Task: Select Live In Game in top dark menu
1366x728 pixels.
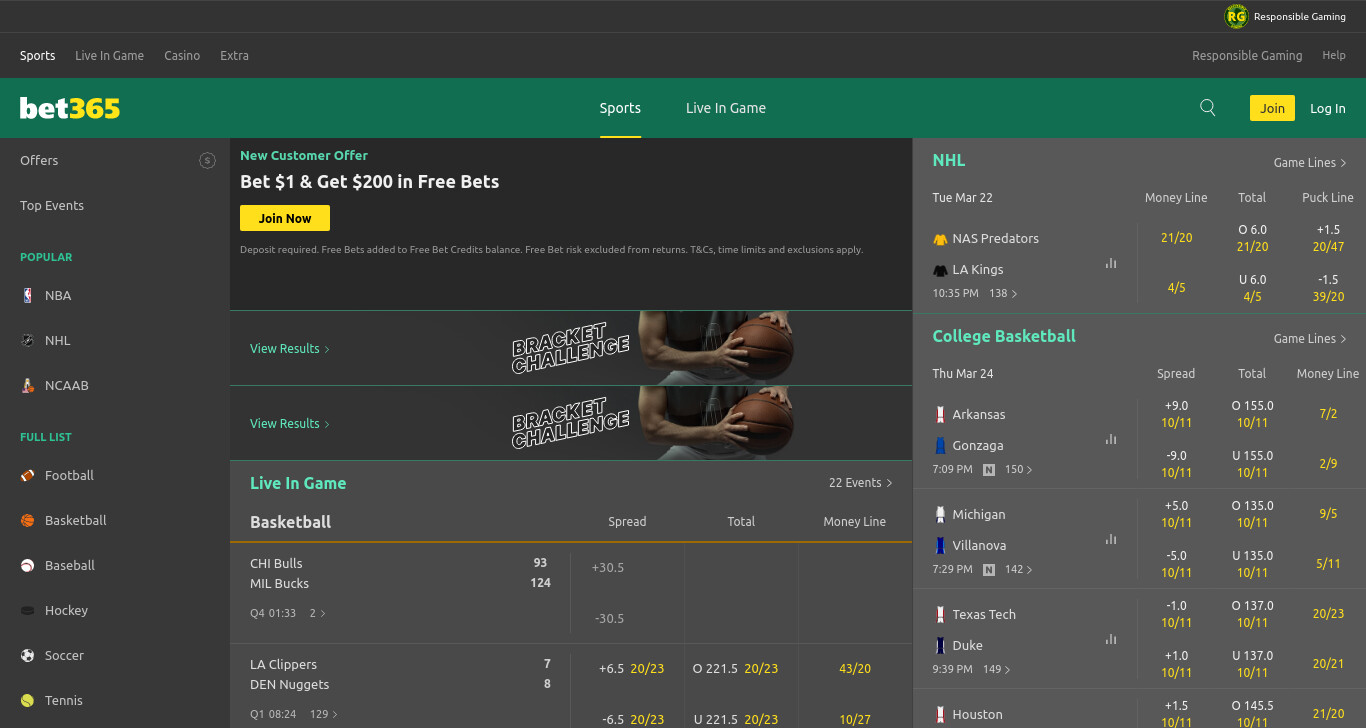Action: point(110,56)
